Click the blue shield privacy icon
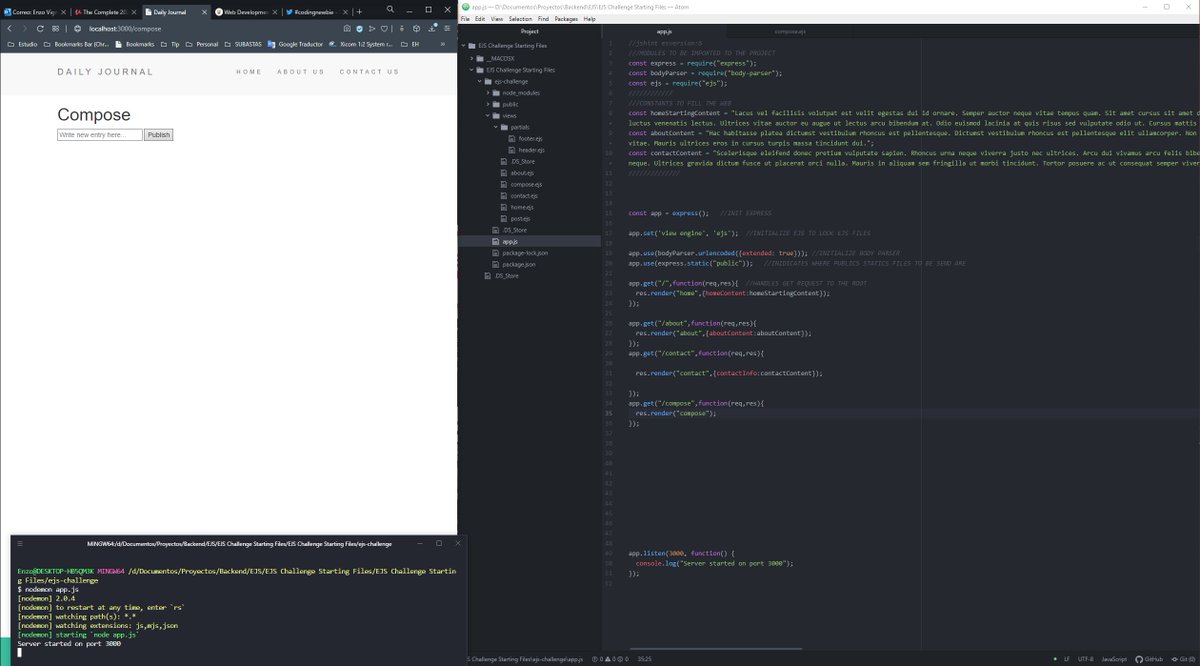This screenshot has width=1200, height=666. pos(360,29)
